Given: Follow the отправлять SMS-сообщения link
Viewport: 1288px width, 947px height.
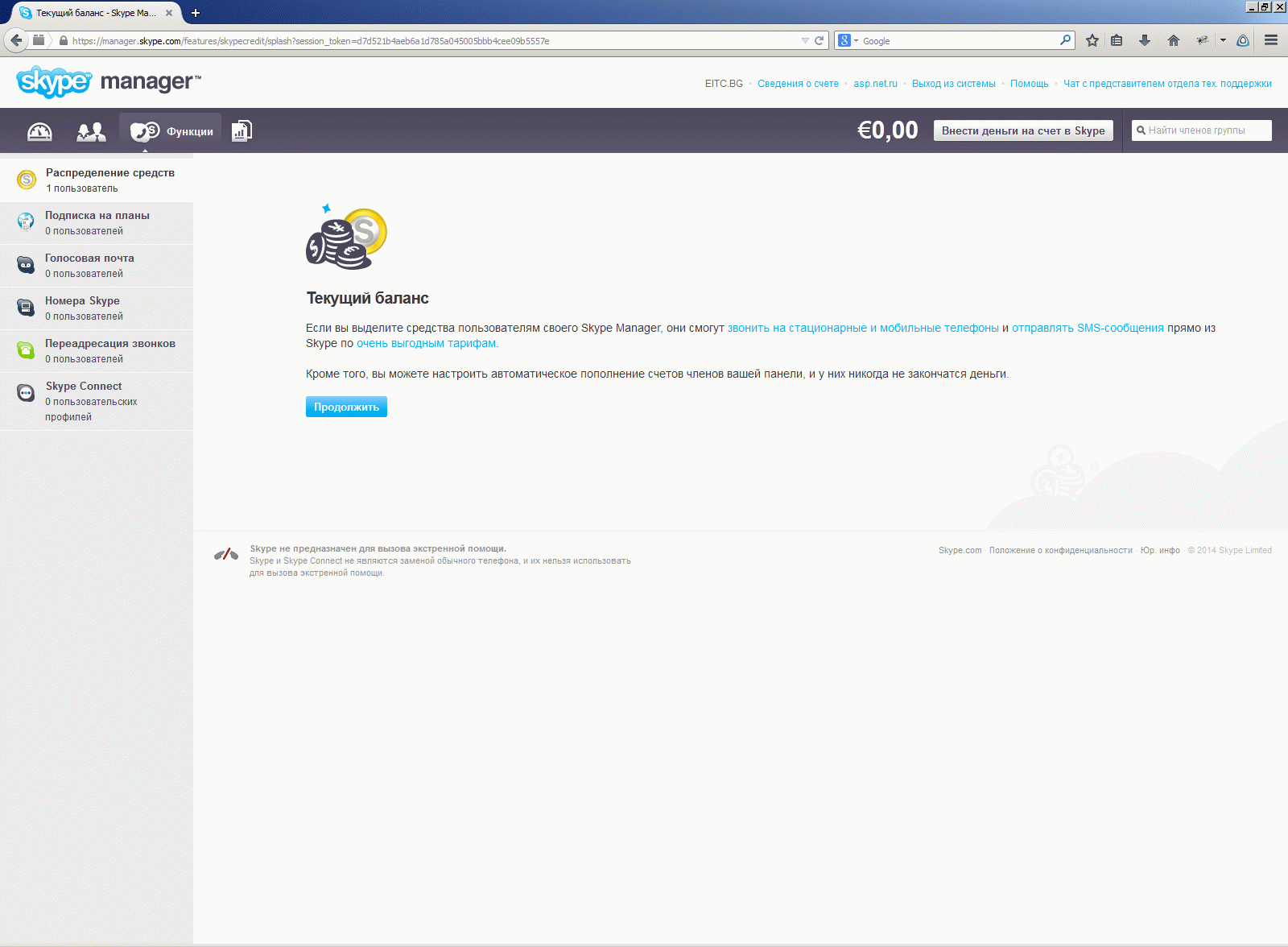Looking at the screenshot, I should [1088, 328].
